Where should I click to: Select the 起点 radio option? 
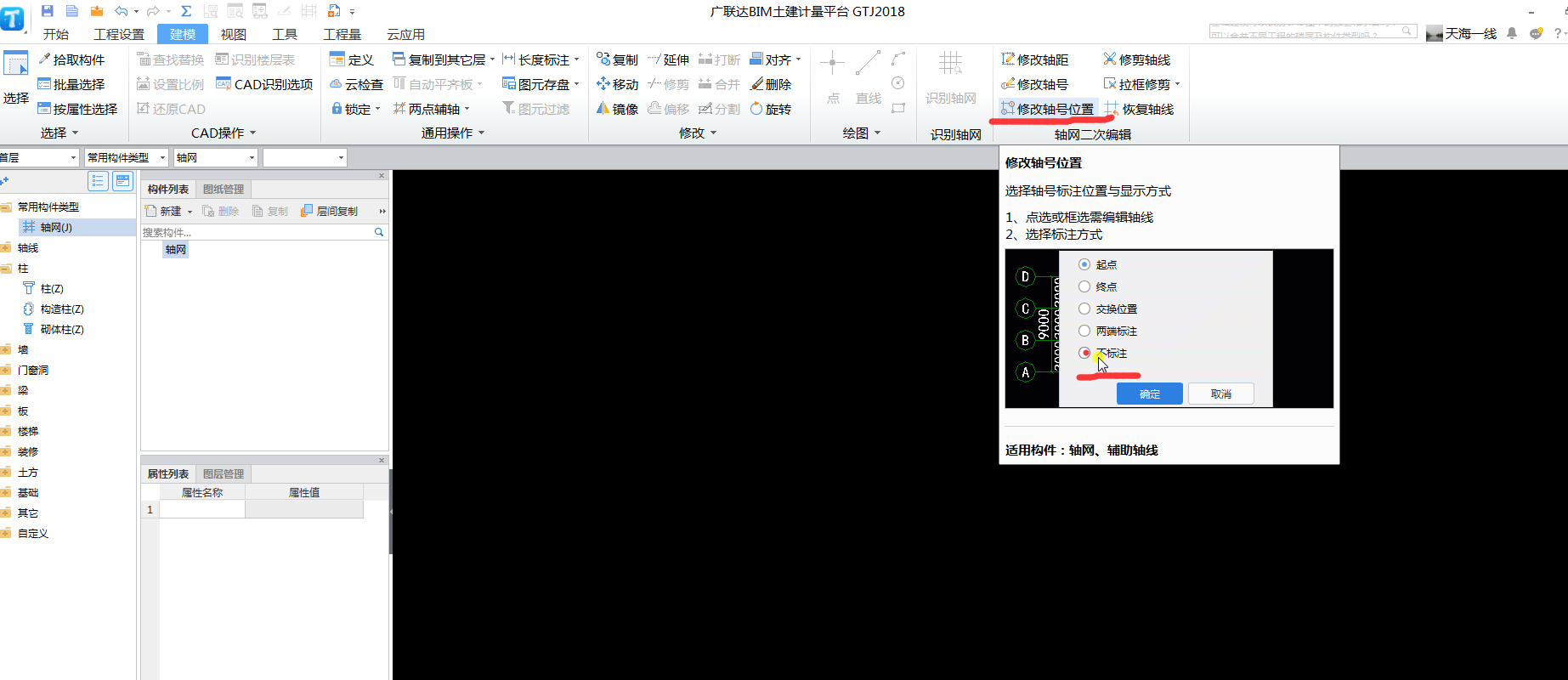pyautogui.click(x=1084, y=264)
